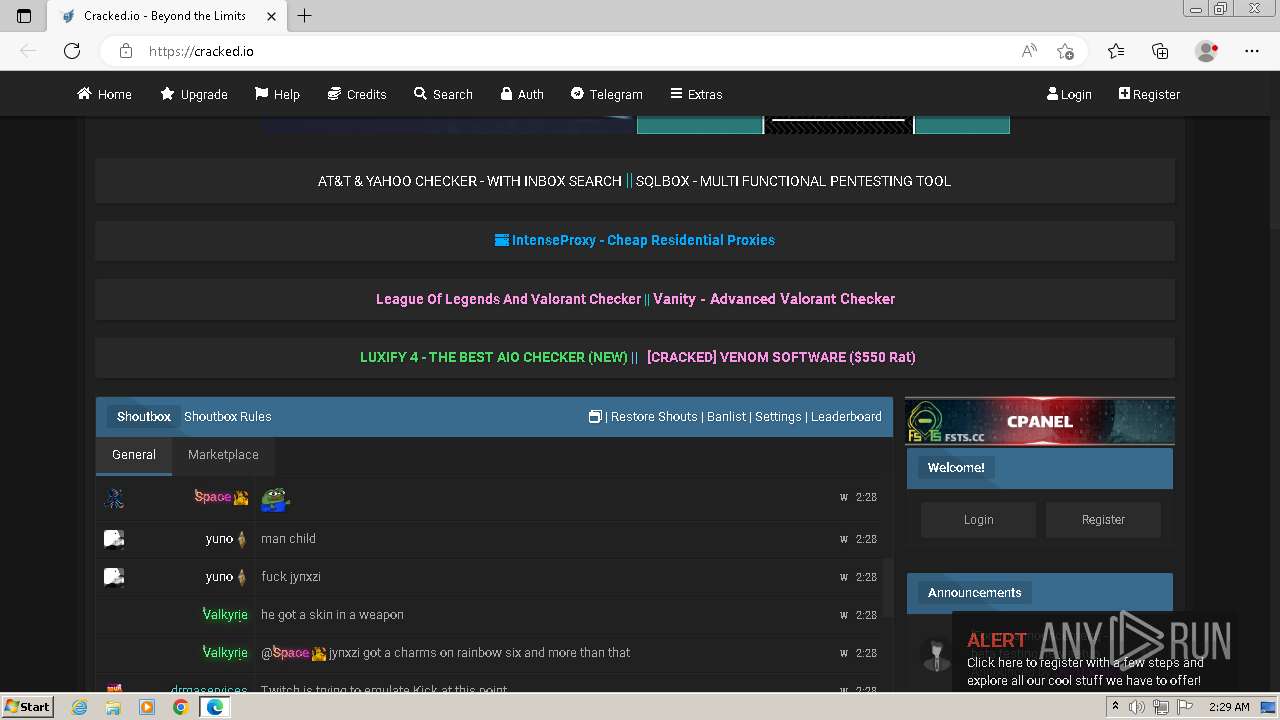Screen dimensions: 1280x720
Task: Open Credits in site navigation
Action: pos(357,94)
